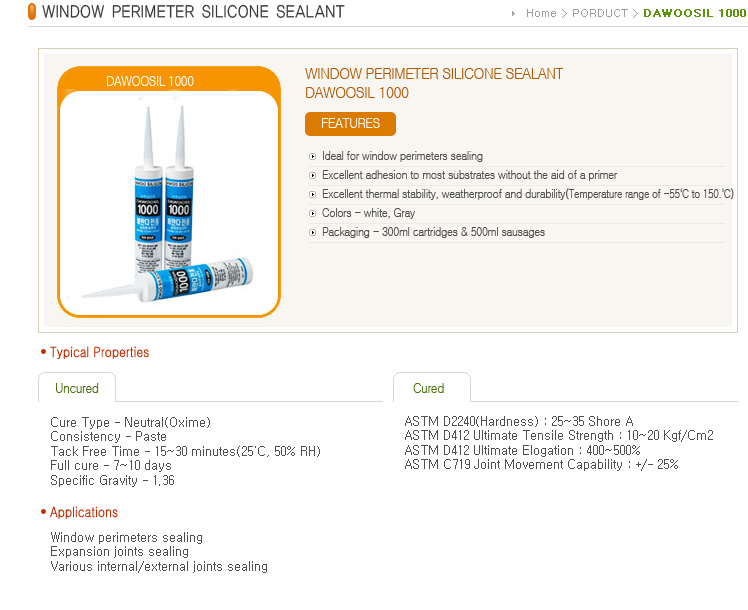Click the orange pill icon beside page title
Viewport: 748px width, 610px height.
pyautogui.click(x=32, y=11)
